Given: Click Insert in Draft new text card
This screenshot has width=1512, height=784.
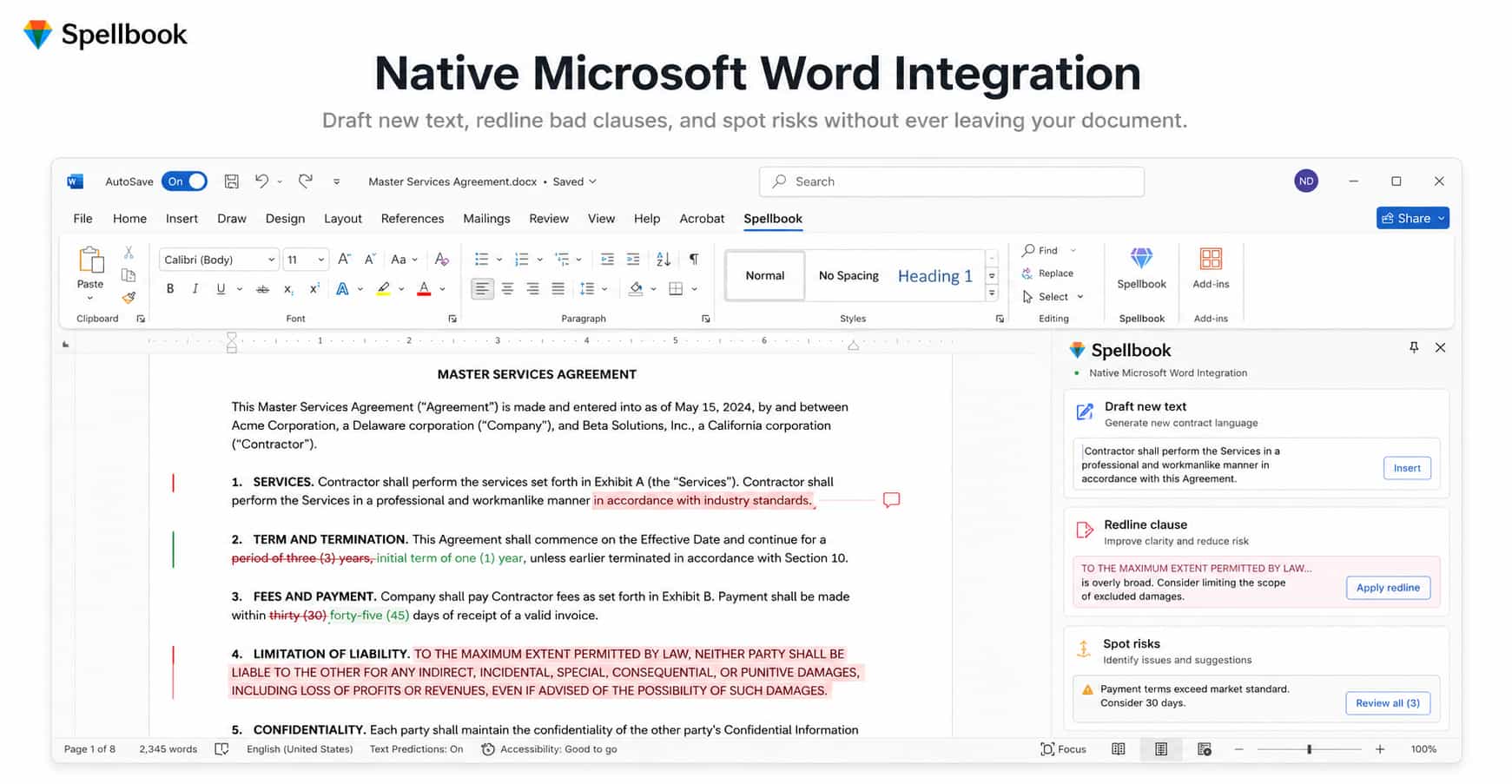Looking at the screenshot, I should pyautogui.click(x=1407, y=468).
